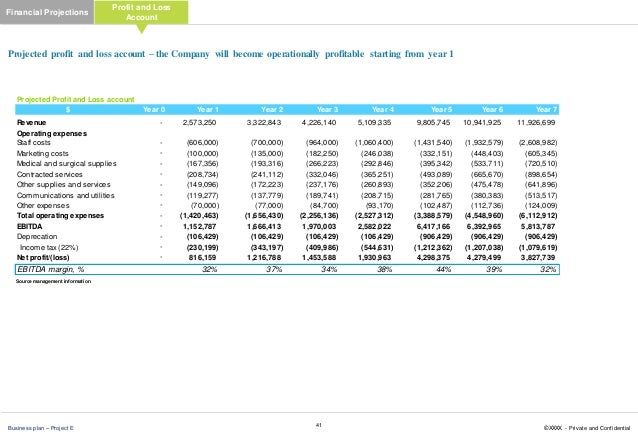Image resolution: width=638 pixels, height=442 pixels.
Task: Click the Contracted services row label
Action: 49,174
